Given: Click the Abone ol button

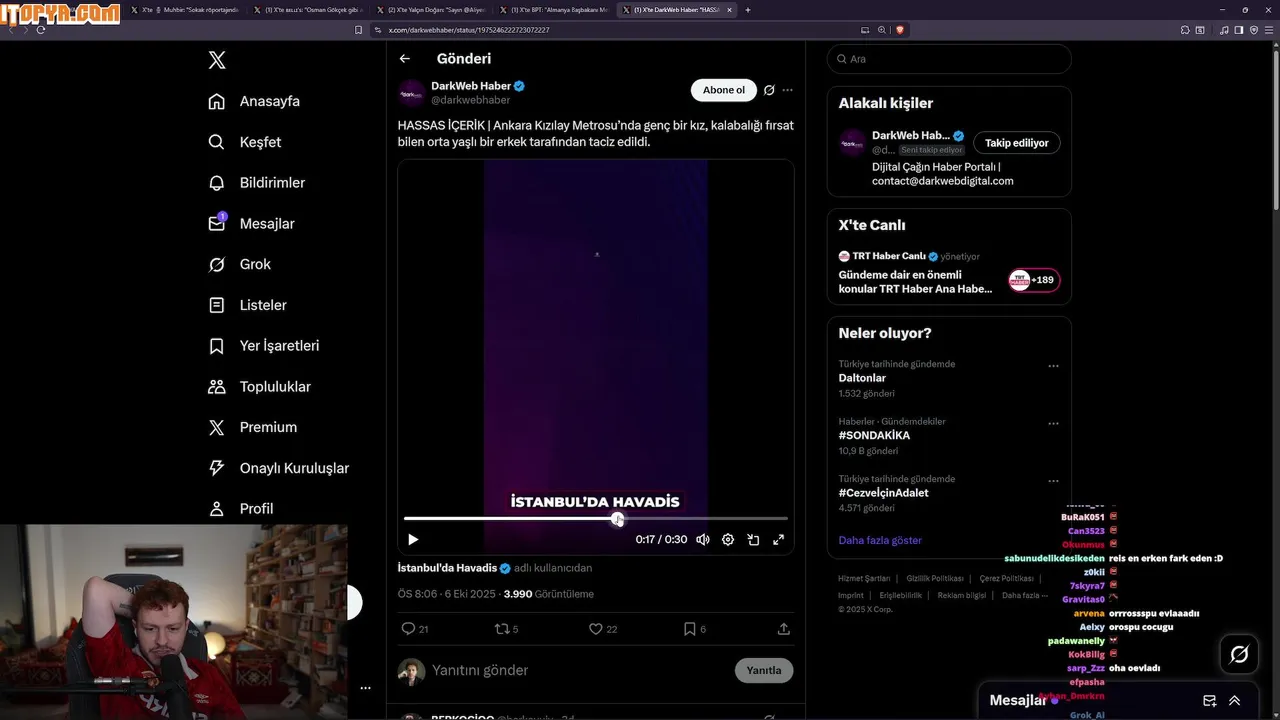Looking at the screenshot, I should click(723, 90).
